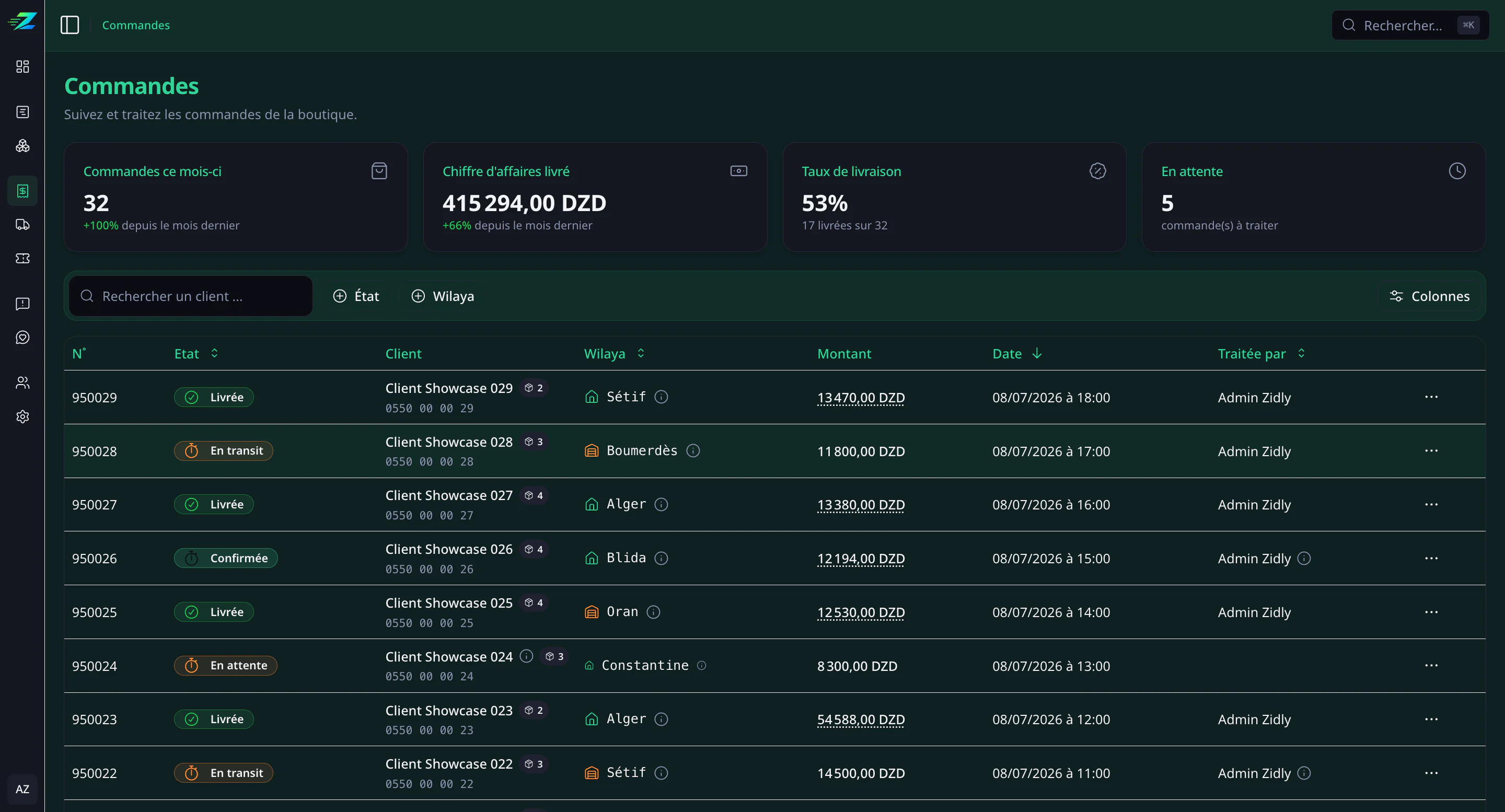Click the amount 54 588,00 DZD

point(861,719)
